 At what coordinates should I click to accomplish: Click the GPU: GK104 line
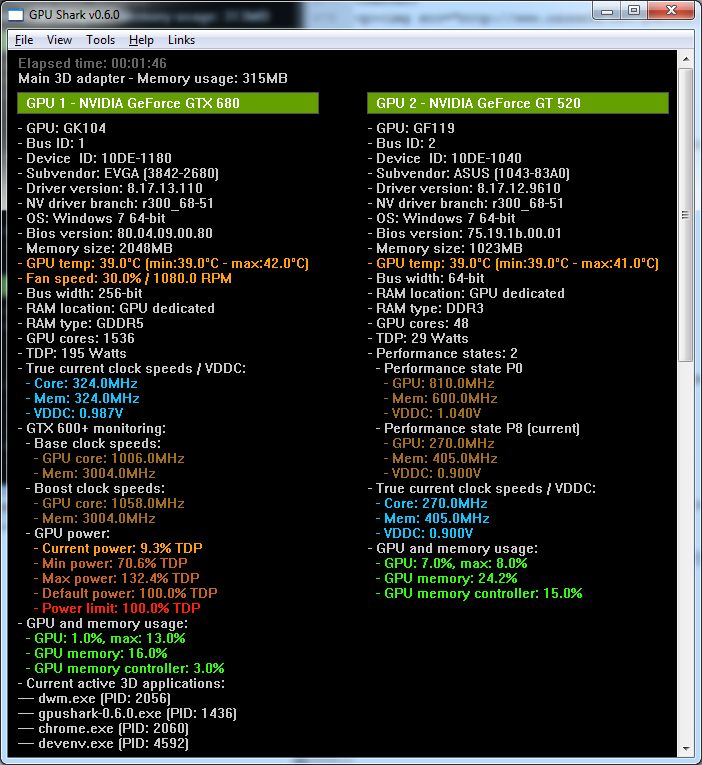point(62,128)
